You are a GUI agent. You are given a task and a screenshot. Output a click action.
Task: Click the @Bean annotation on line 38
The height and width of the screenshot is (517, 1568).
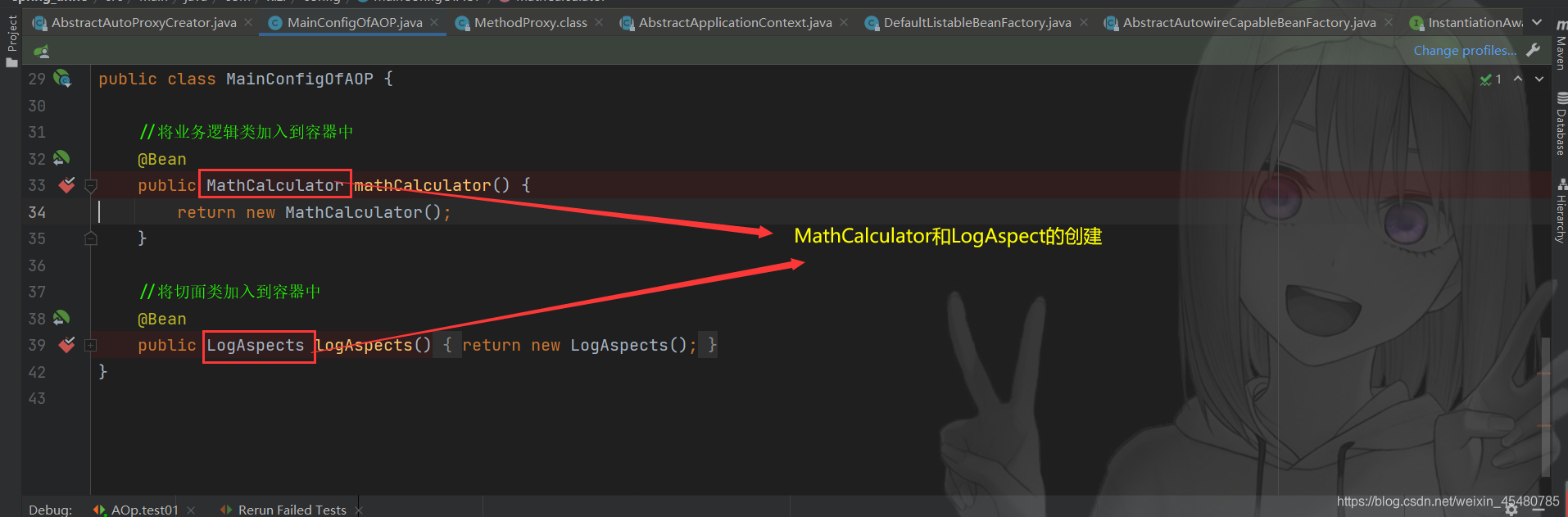tap(162, 319)
